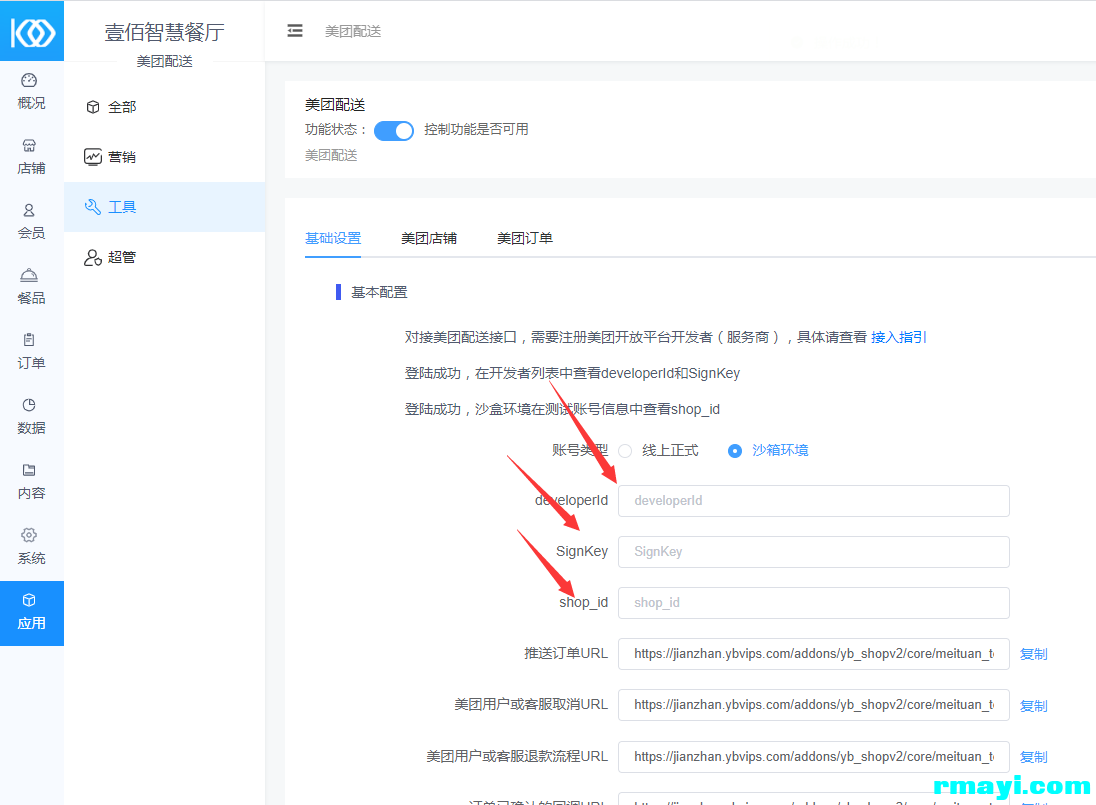Open 会员 member section
The image size is (1096, 805).
pos(31,222)
